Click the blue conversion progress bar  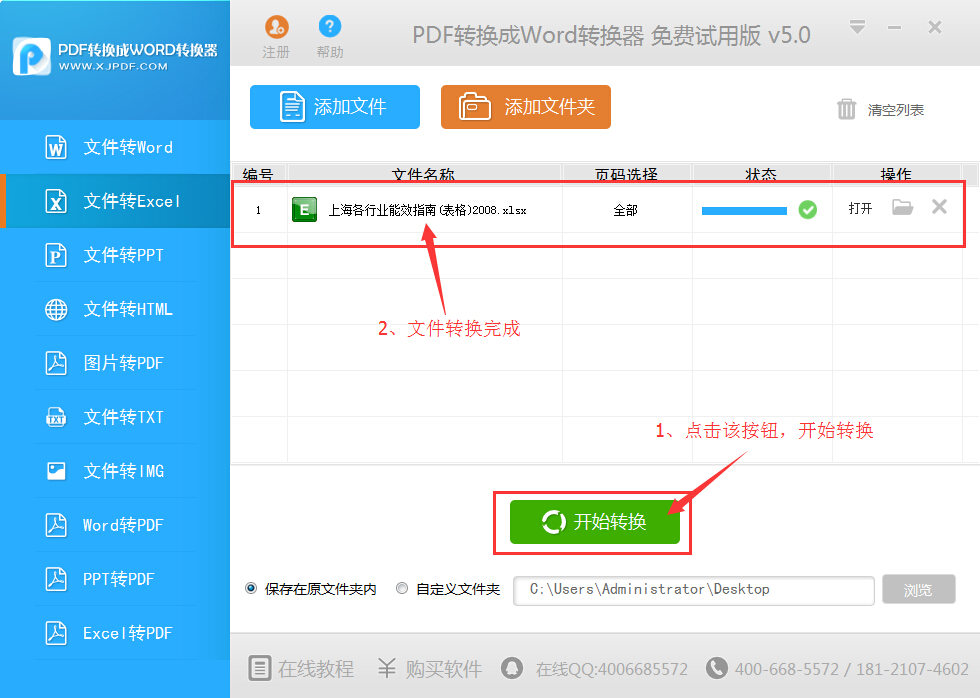[x=744, y=211]
